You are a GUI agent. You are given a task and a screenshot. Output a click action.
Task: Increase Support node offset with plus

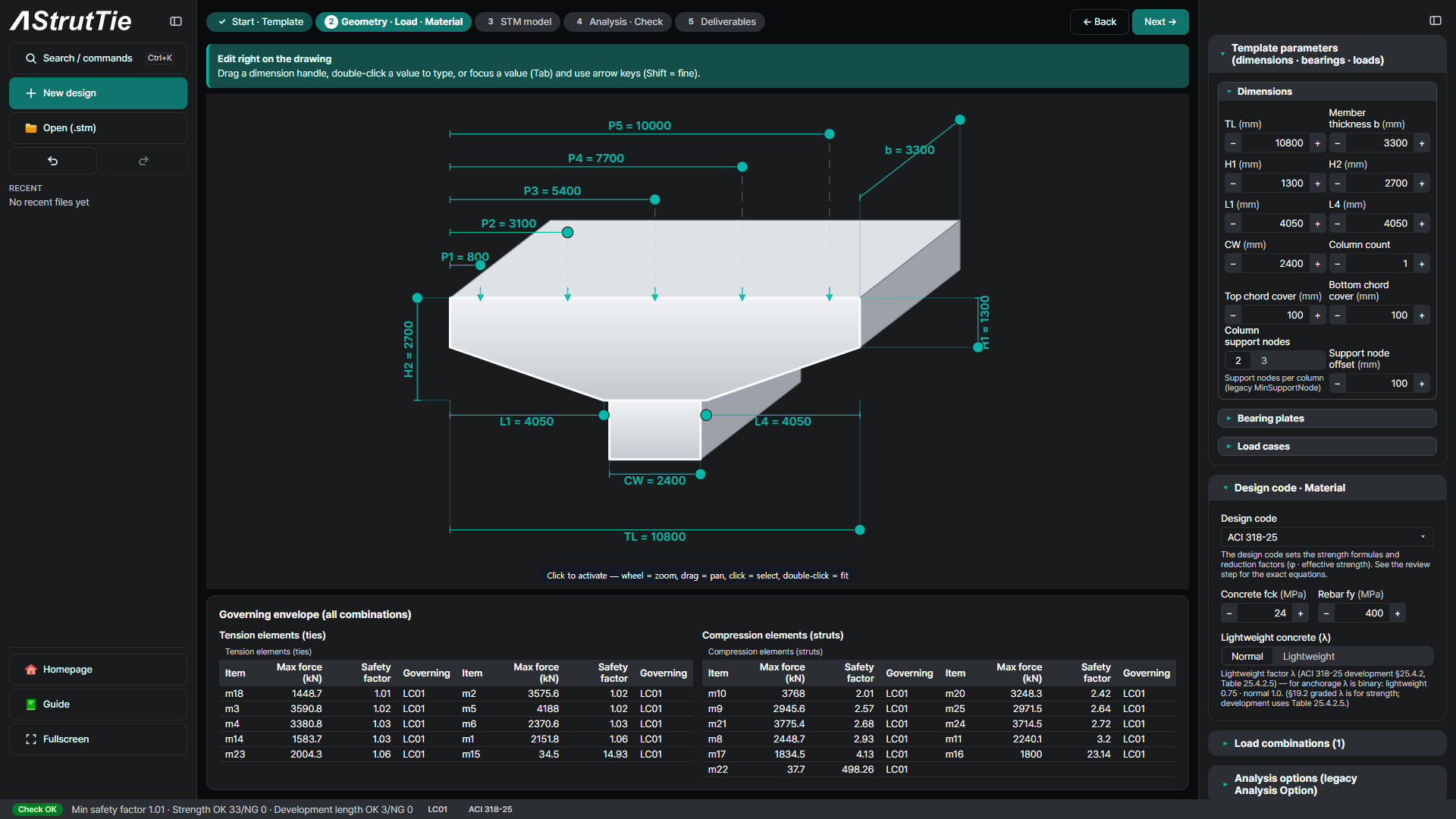point(1422,384)
